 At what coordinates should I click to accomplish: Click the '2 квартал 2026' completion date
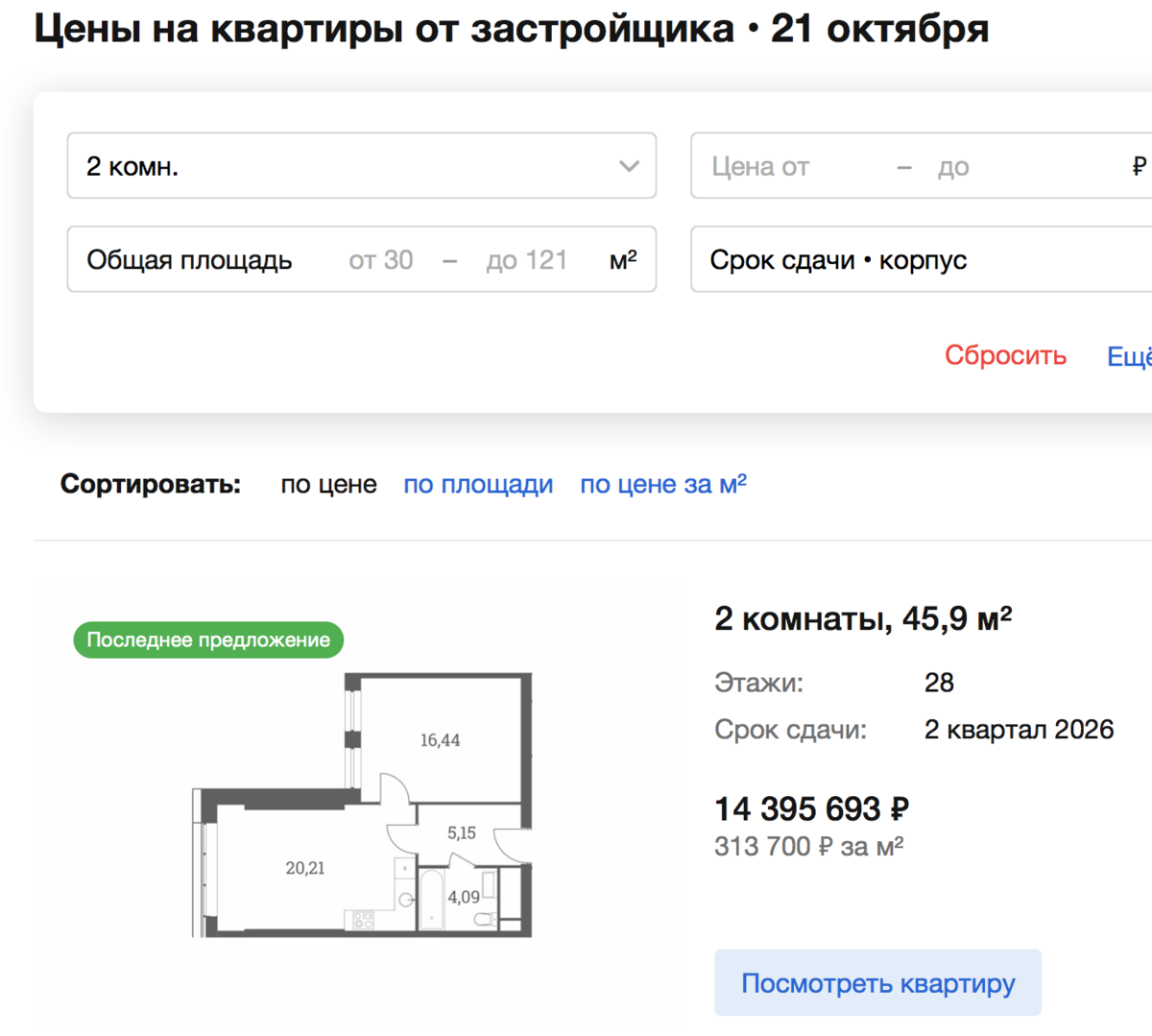click(x=1019, y=730)
